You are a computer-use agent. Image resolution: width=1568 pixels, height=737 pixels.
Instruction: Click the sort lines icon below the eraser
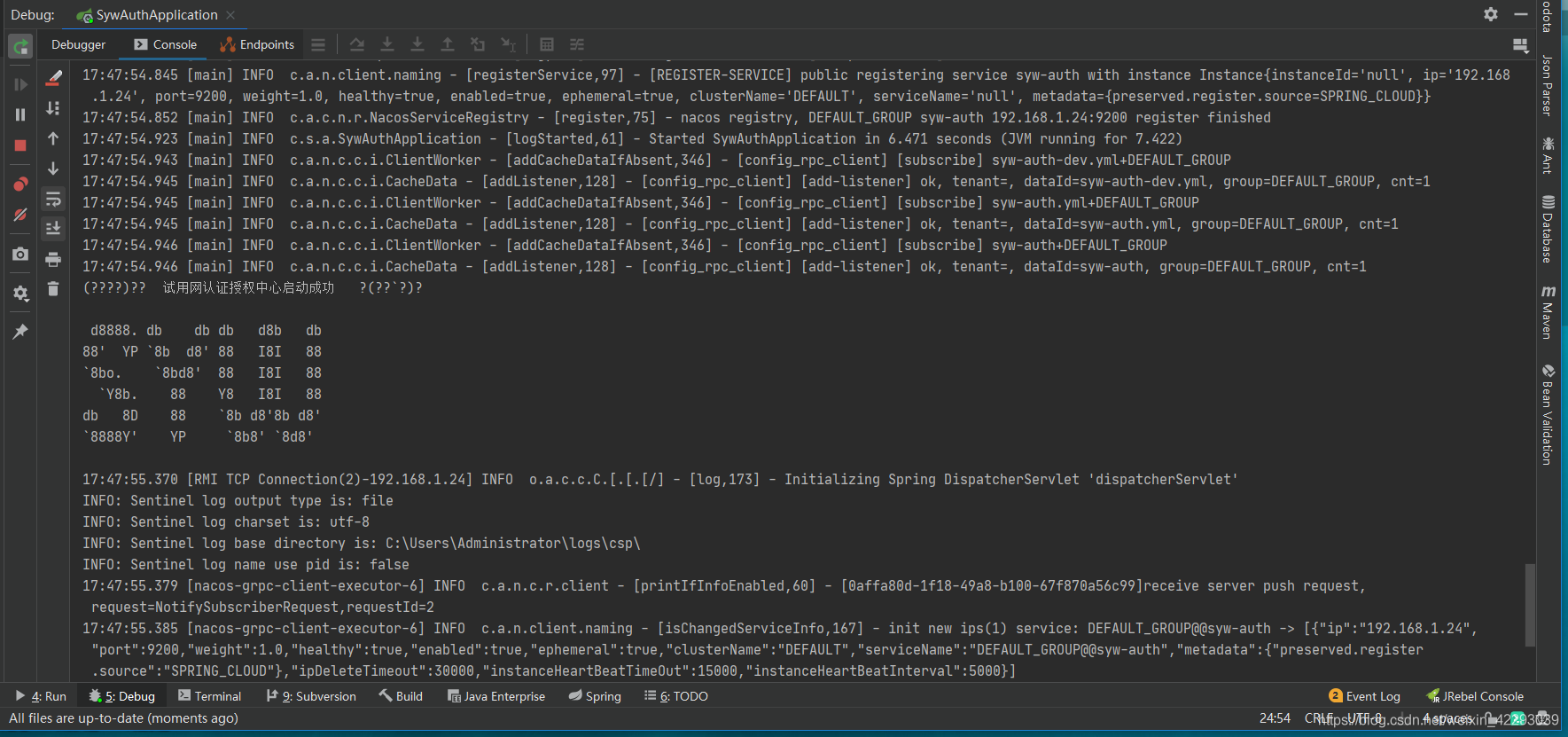tap(53, 108)
